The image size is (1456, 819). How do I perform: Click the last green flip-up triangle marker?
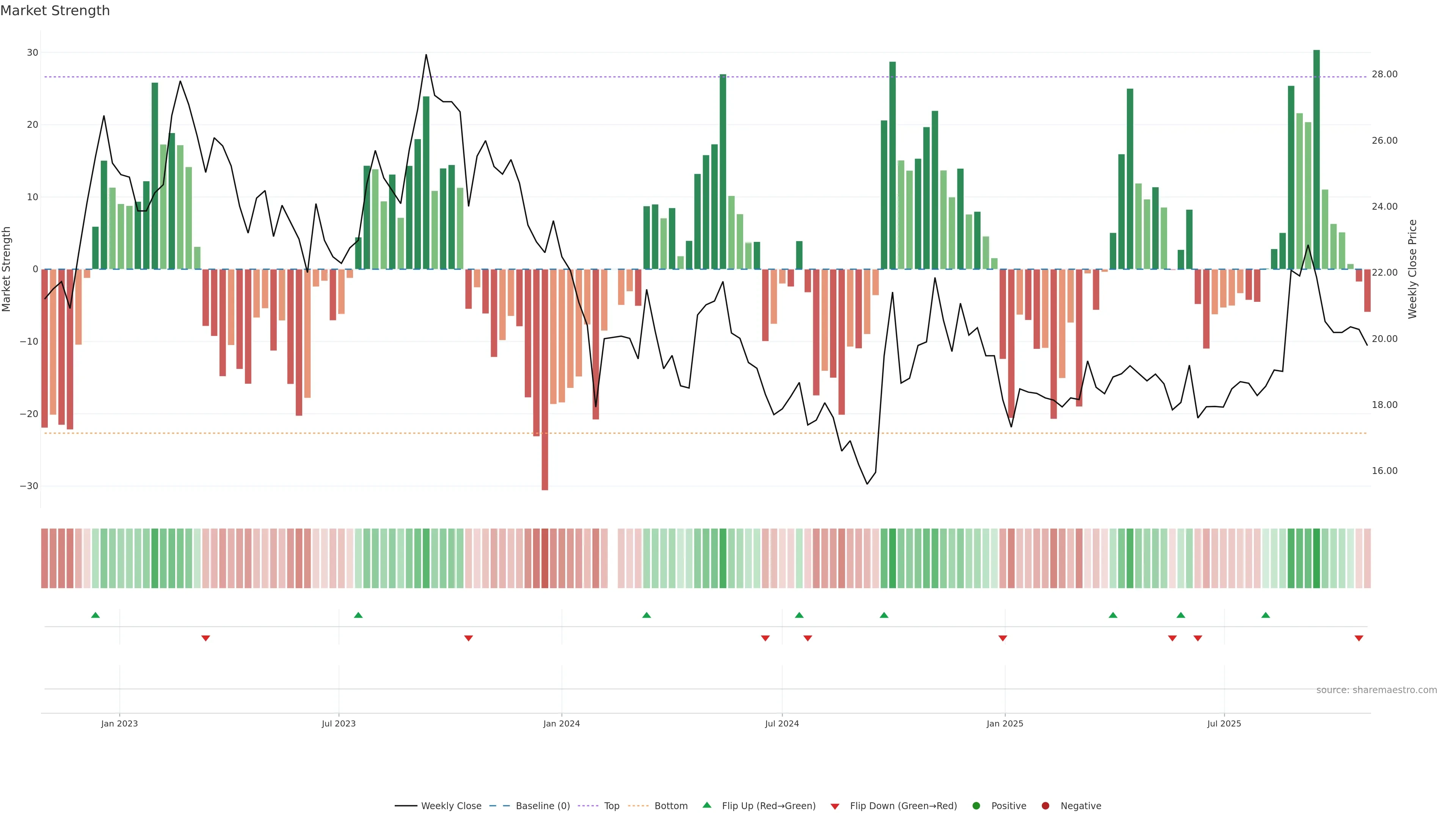click(x=1266, y=615)
